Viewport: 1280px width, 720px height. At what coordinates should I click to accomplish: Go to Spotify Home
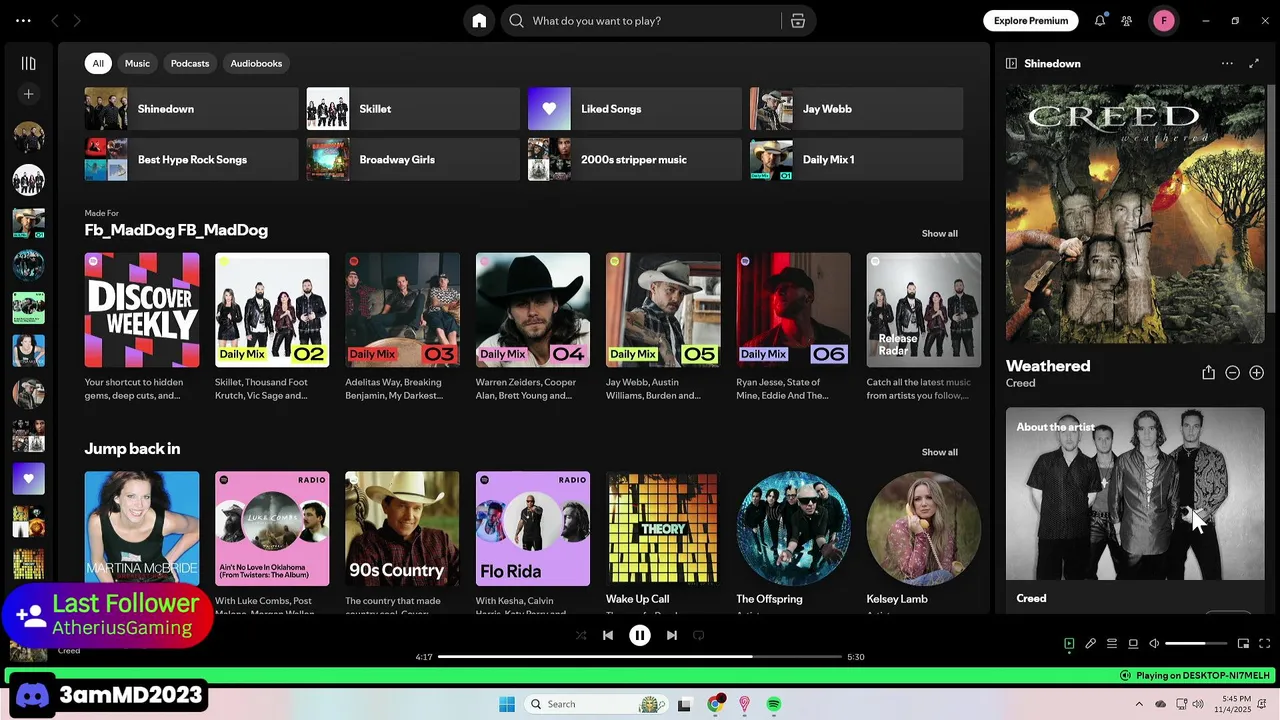479,21
